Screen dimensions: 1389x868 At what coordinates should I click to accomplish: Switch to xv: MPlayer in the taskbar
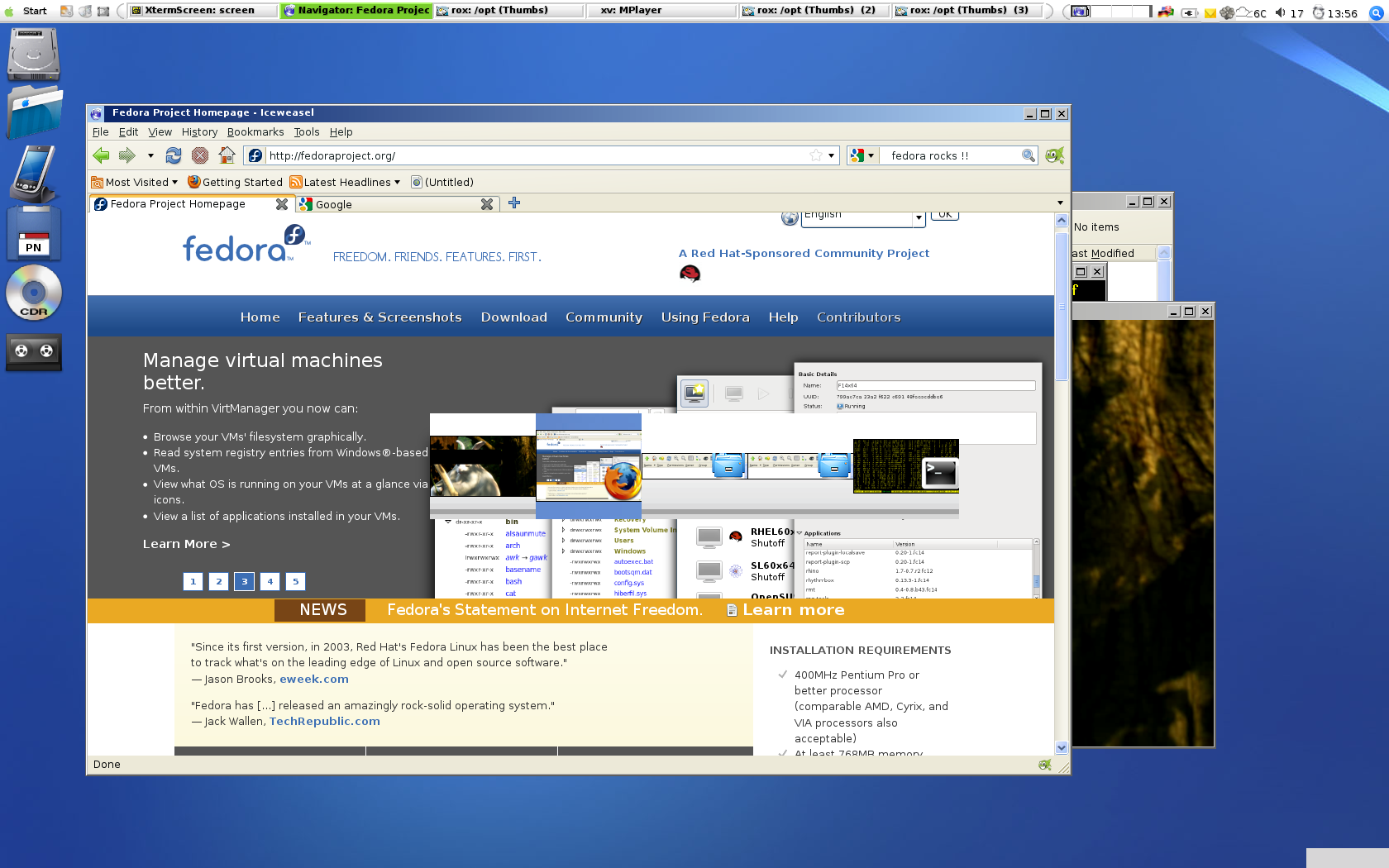coord(661,11)
